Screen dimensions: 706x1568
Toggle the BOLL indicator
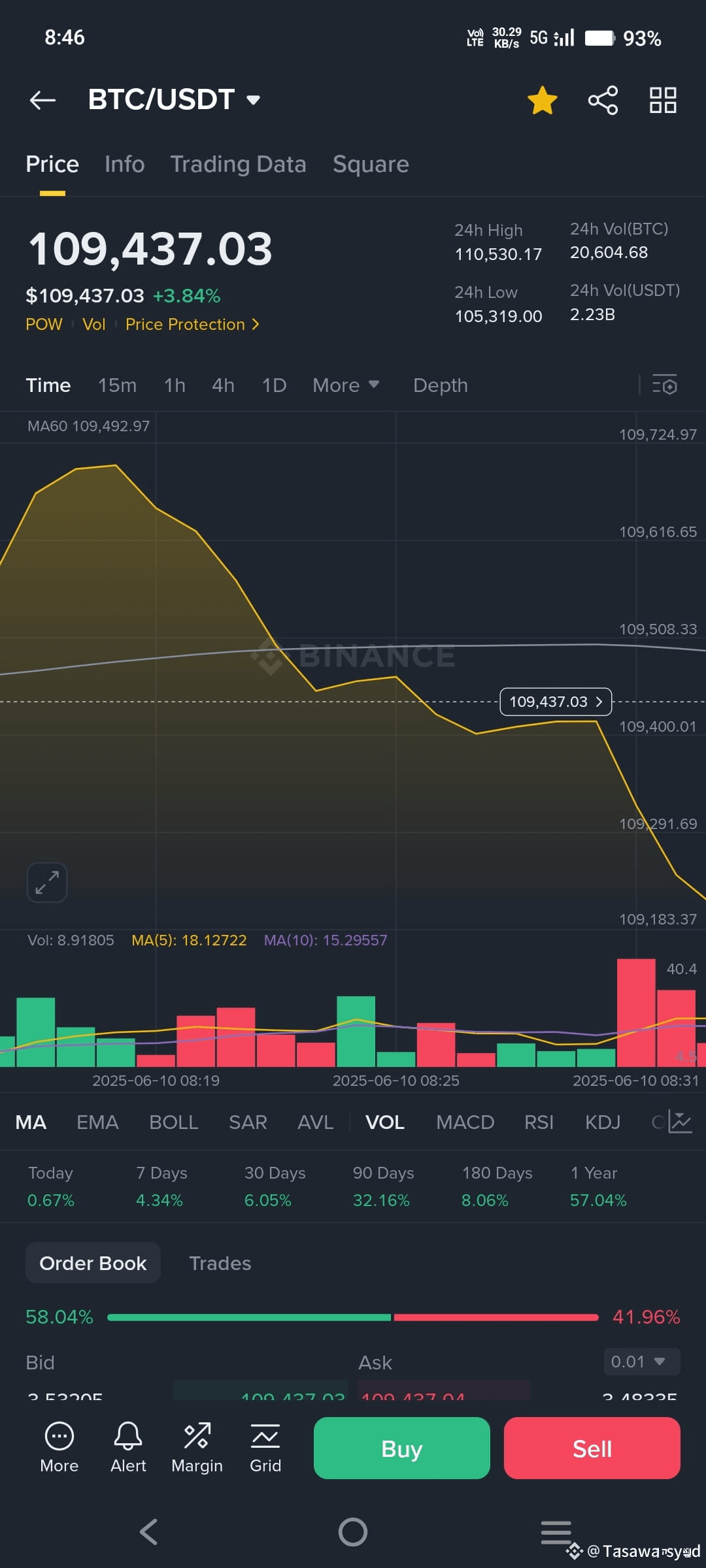pos(173,1122)
